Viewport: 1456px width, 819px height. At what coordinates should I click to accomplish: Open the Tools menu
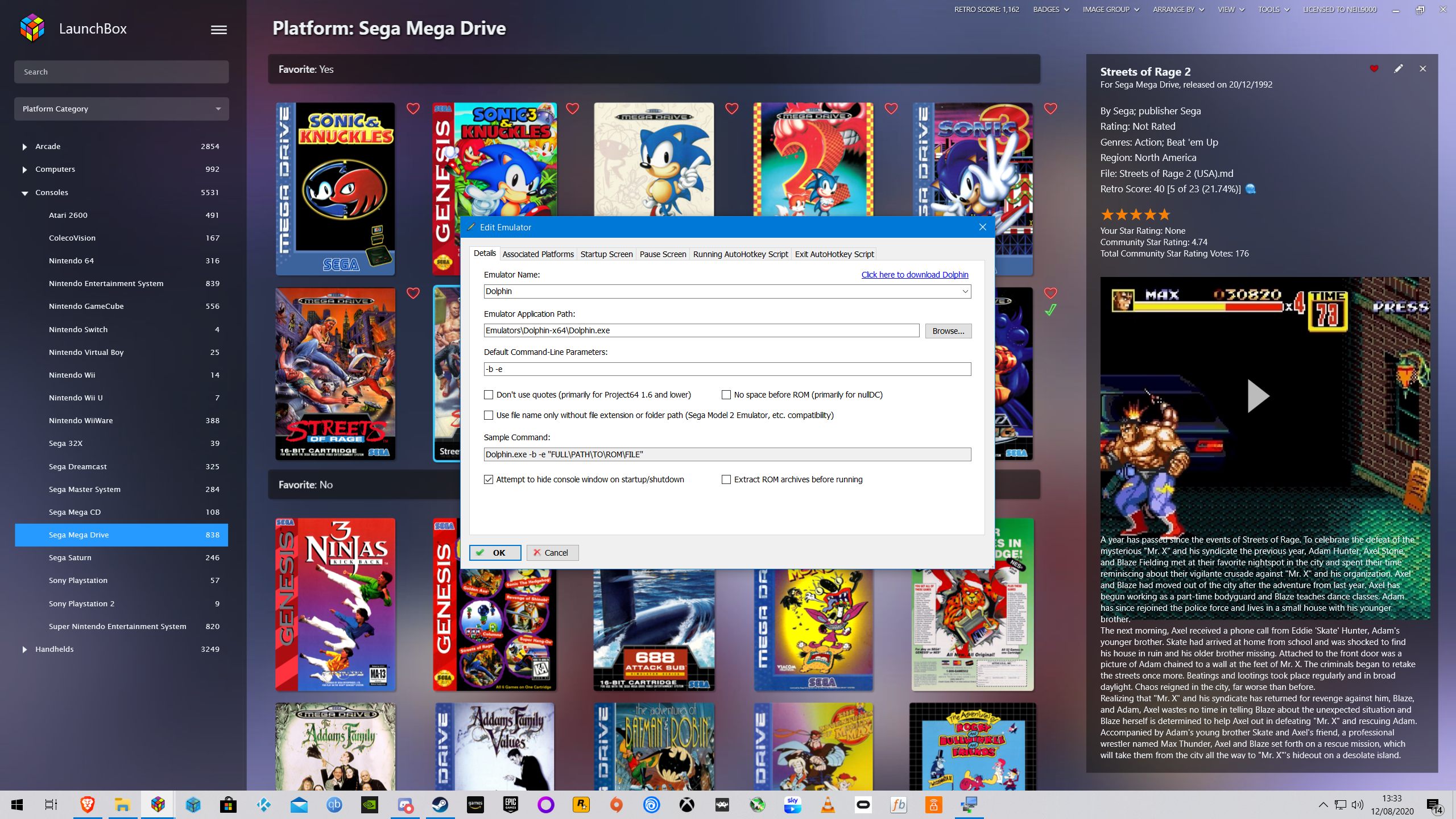tap(1273, 10)
